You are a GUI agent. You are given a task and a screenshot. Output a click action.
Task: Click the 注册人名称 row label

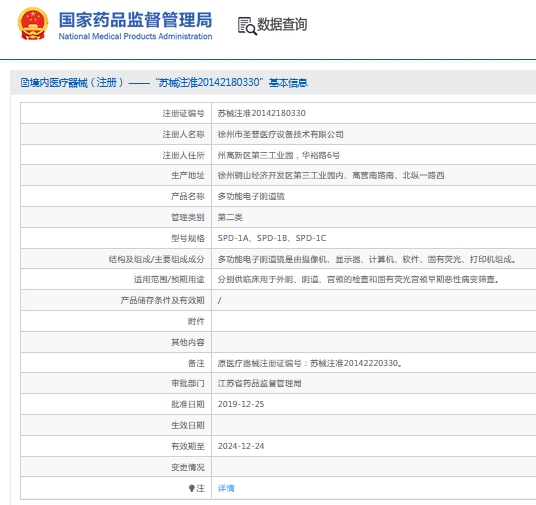click(184, 134)
